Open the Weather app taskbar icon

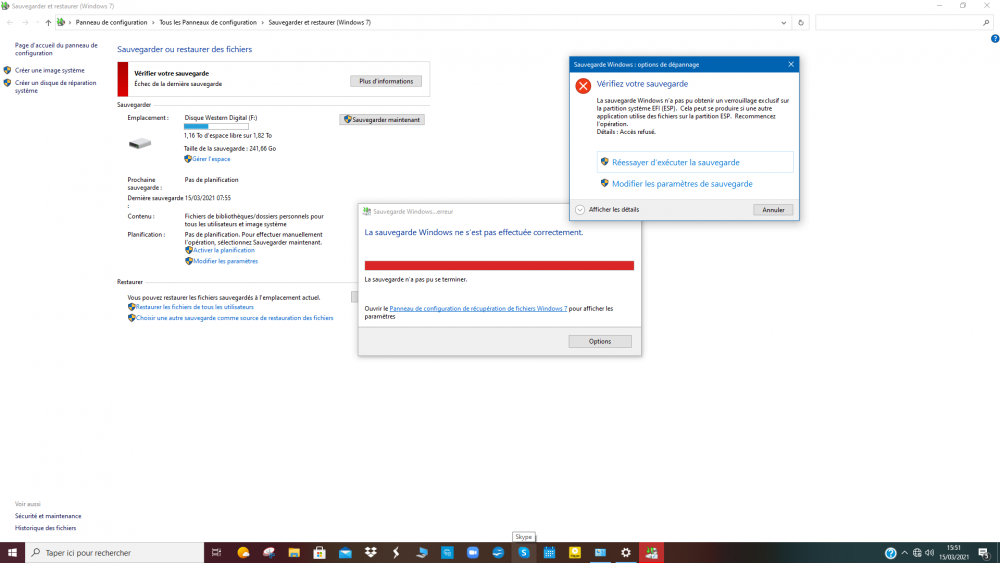tap(243, 553)
